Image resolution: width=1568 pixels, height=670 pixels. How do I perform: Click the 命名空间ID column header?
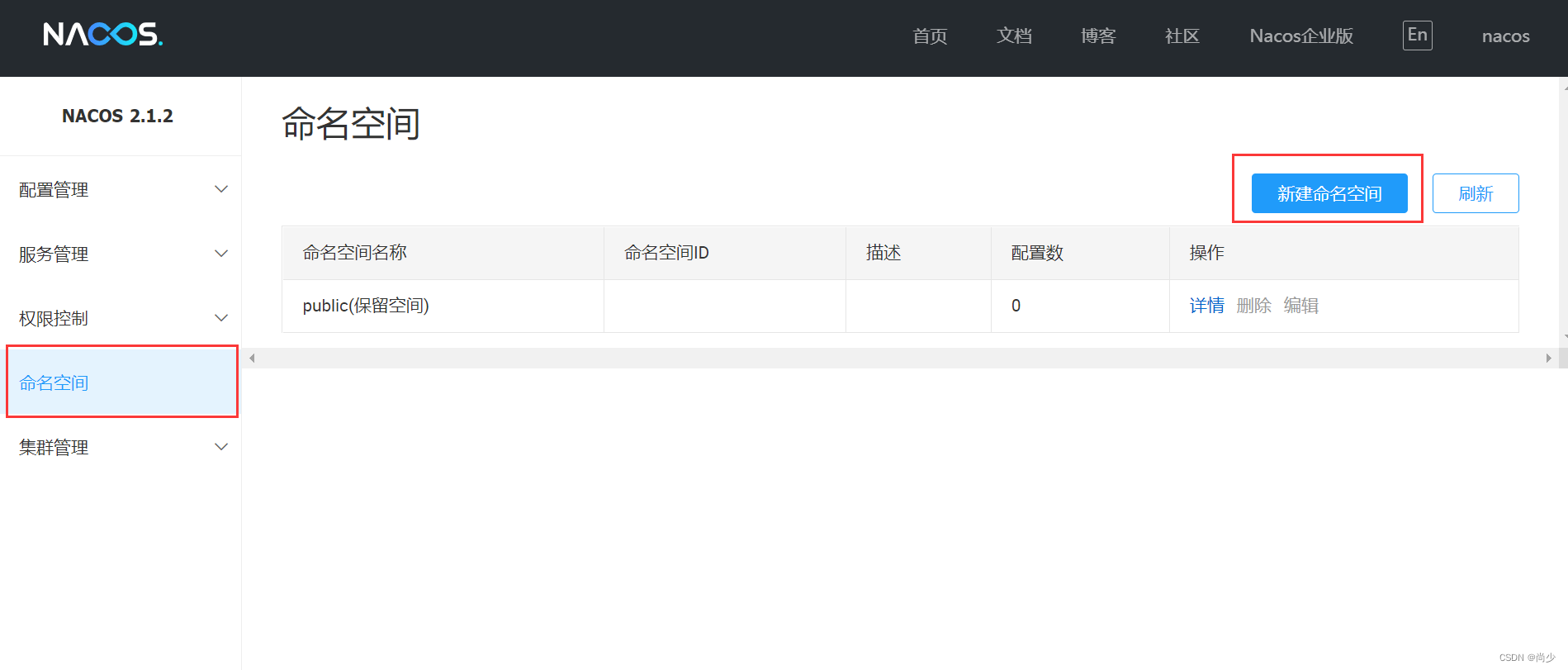click(x=725, y=253)
